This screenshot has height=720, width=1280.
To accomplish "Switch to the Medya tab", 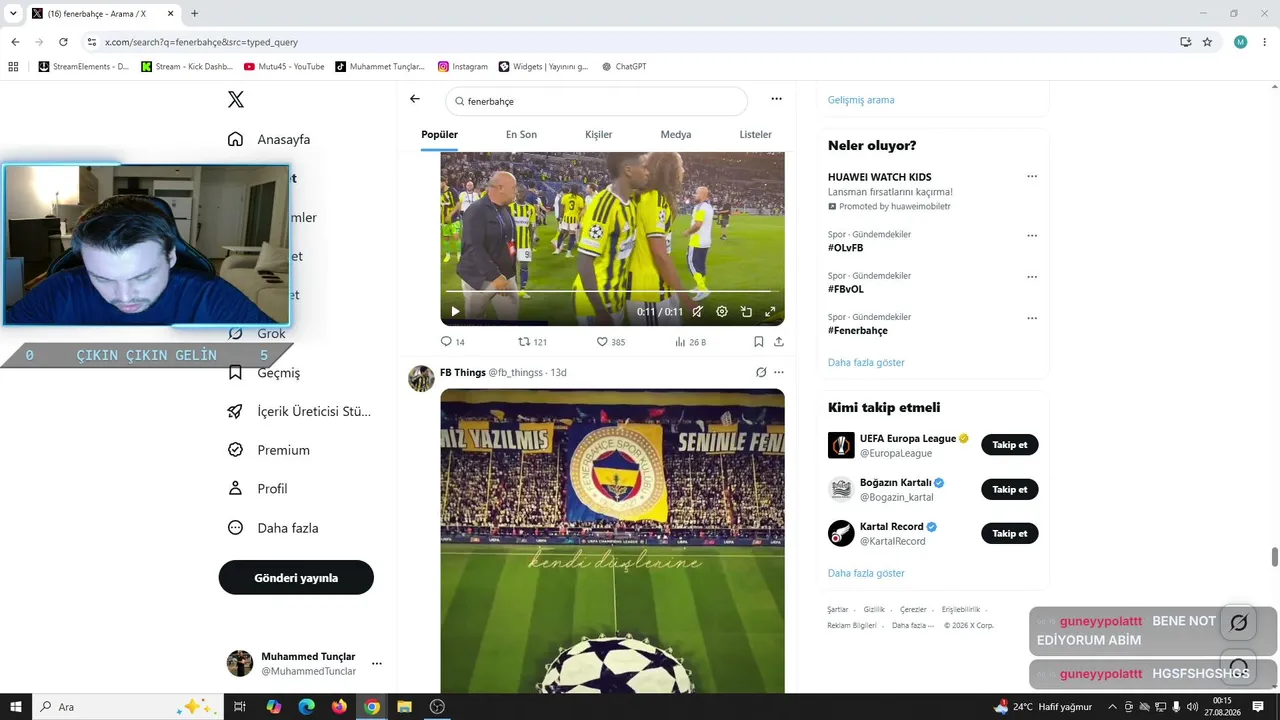I will pos(676,134).
